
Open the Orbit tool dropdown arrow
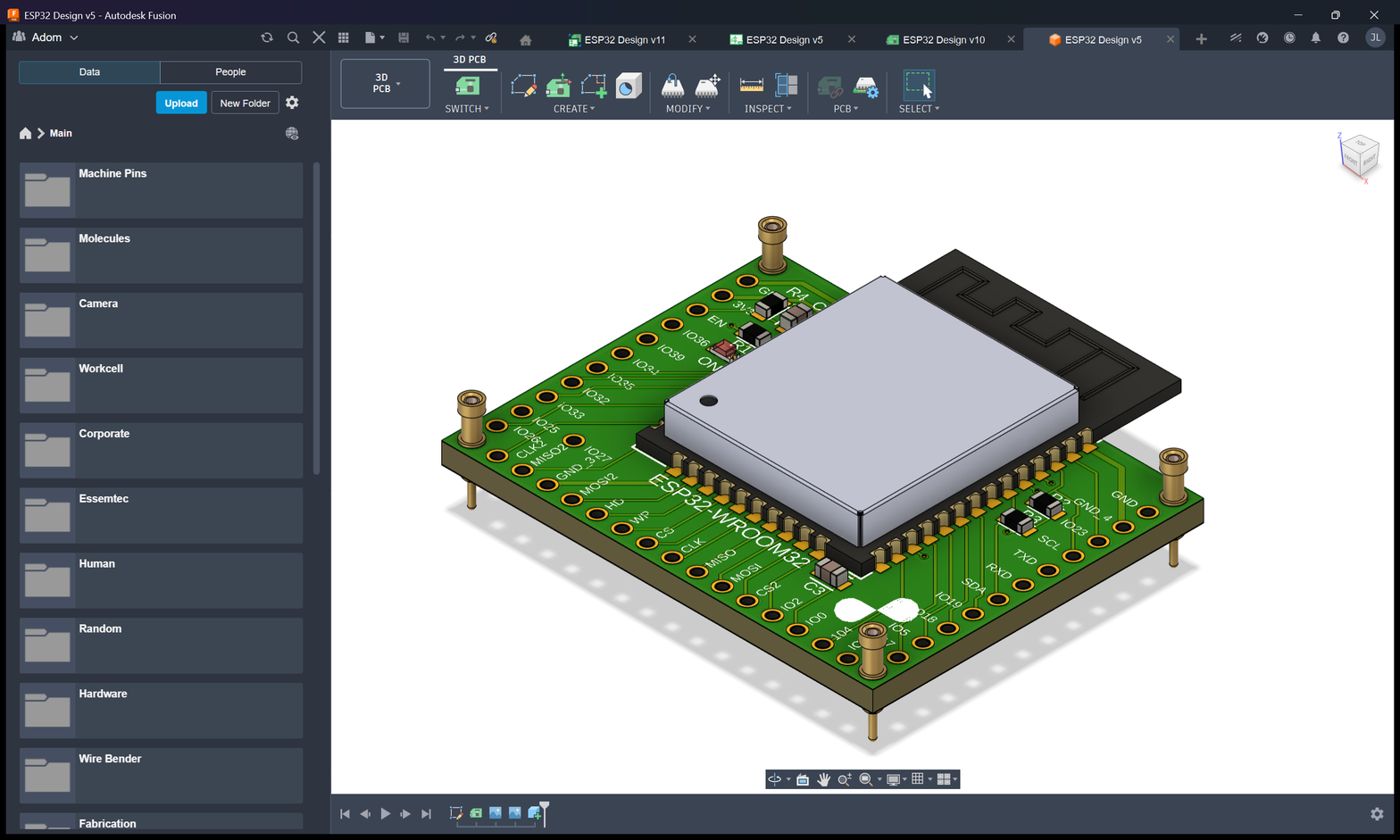pos(788,780)
